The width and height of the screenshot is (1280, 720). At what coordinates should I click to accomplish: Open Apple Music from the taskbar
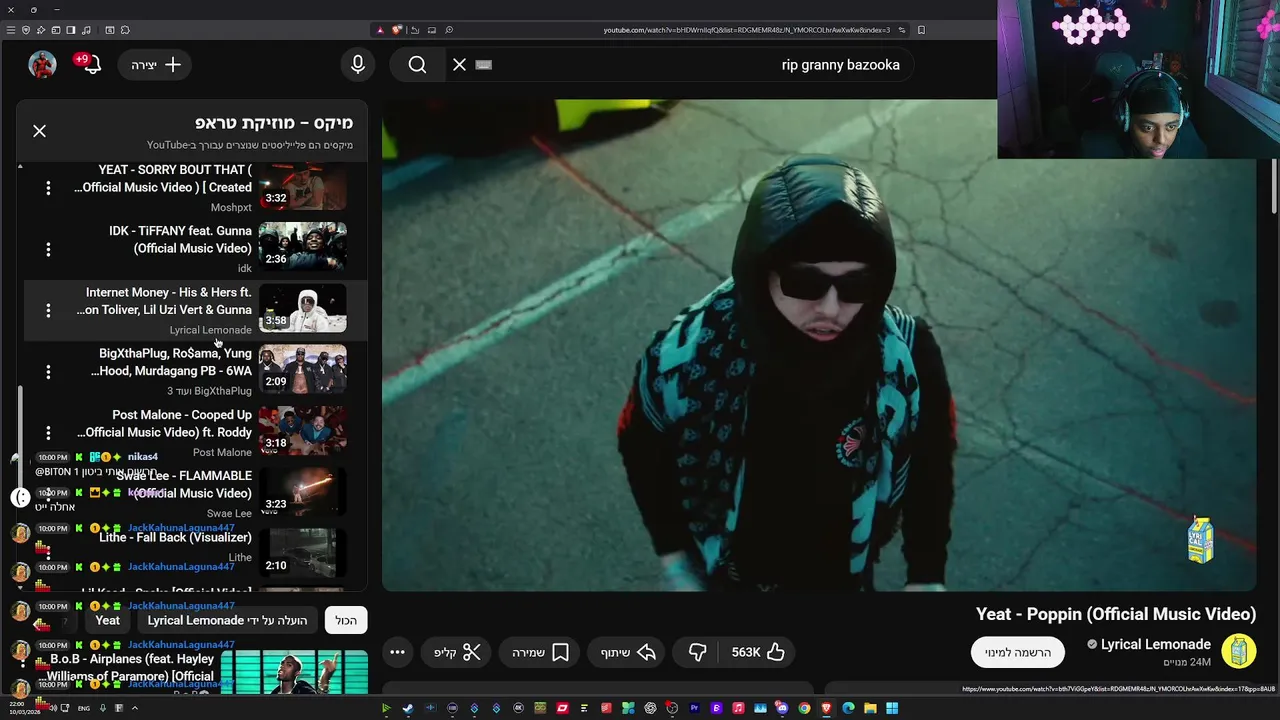[738, 709]
